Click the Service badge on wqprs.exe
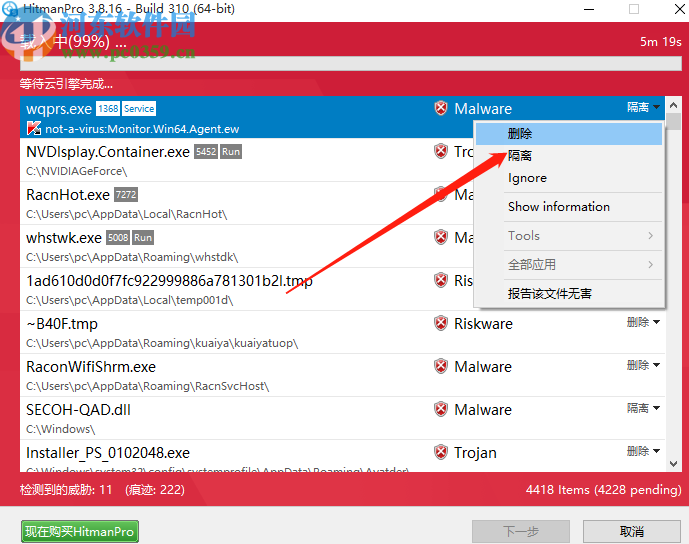Viewport: 689px width, 544px height. point(139,109)
